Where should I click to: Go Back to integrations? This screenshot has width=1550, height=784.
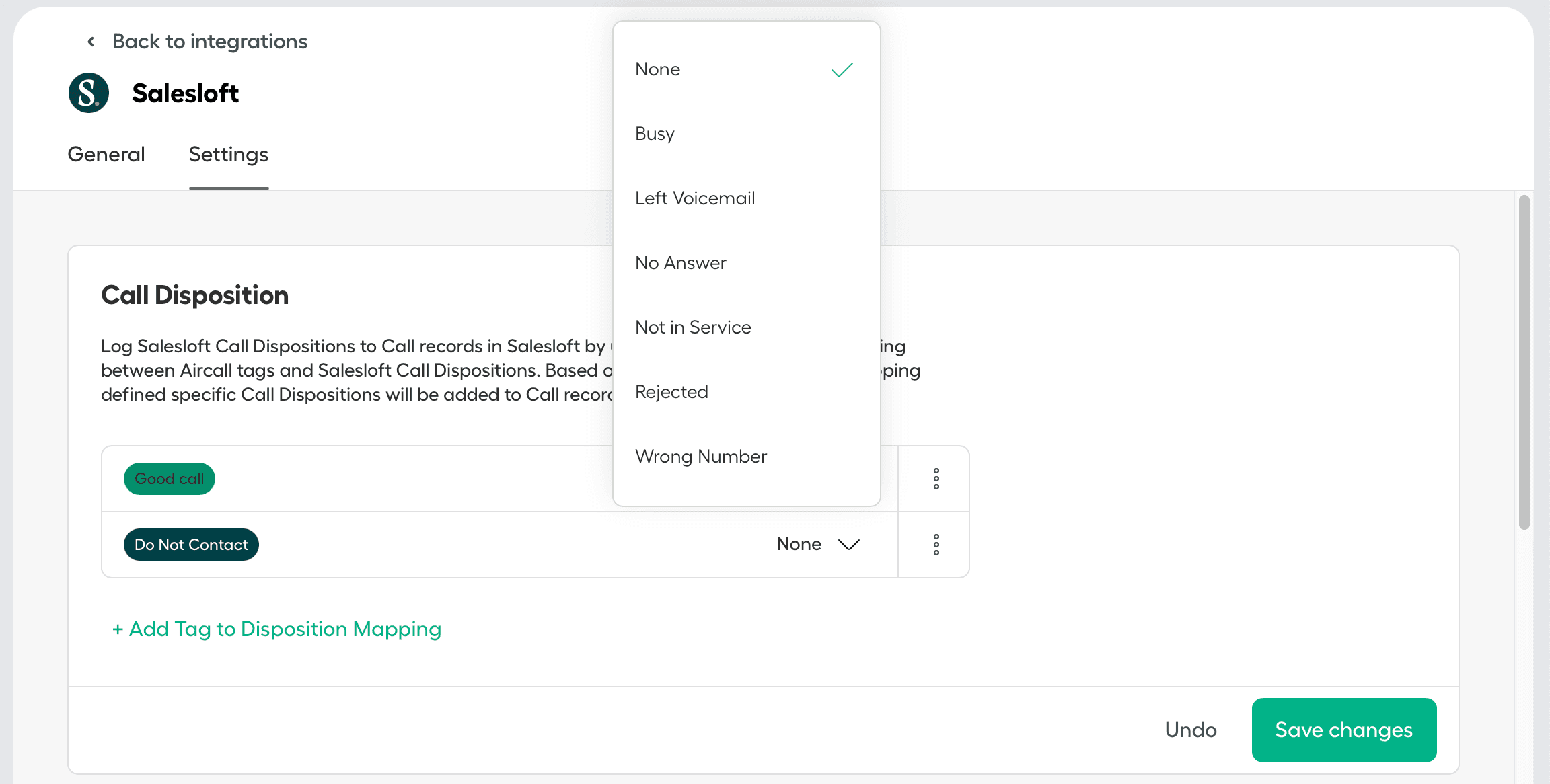209,42
